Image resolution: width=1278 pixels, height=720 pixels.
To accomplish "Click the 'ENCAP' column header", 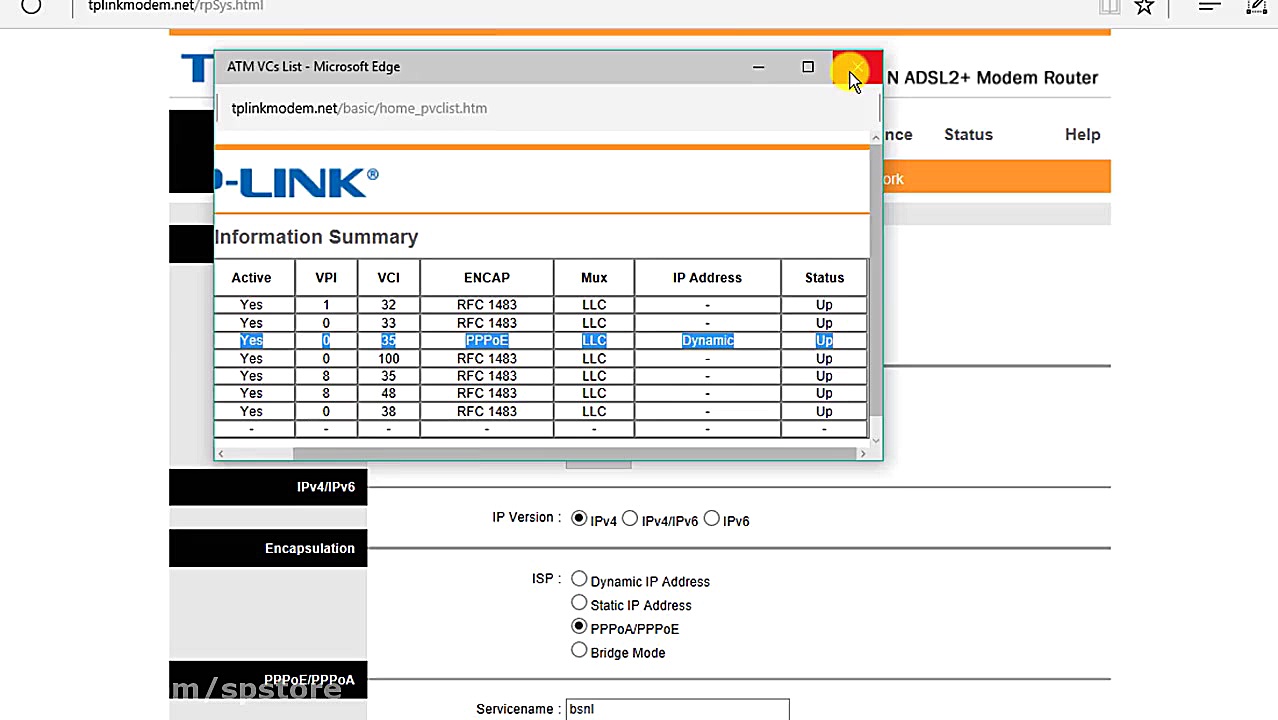I will (x=487, y=278).
